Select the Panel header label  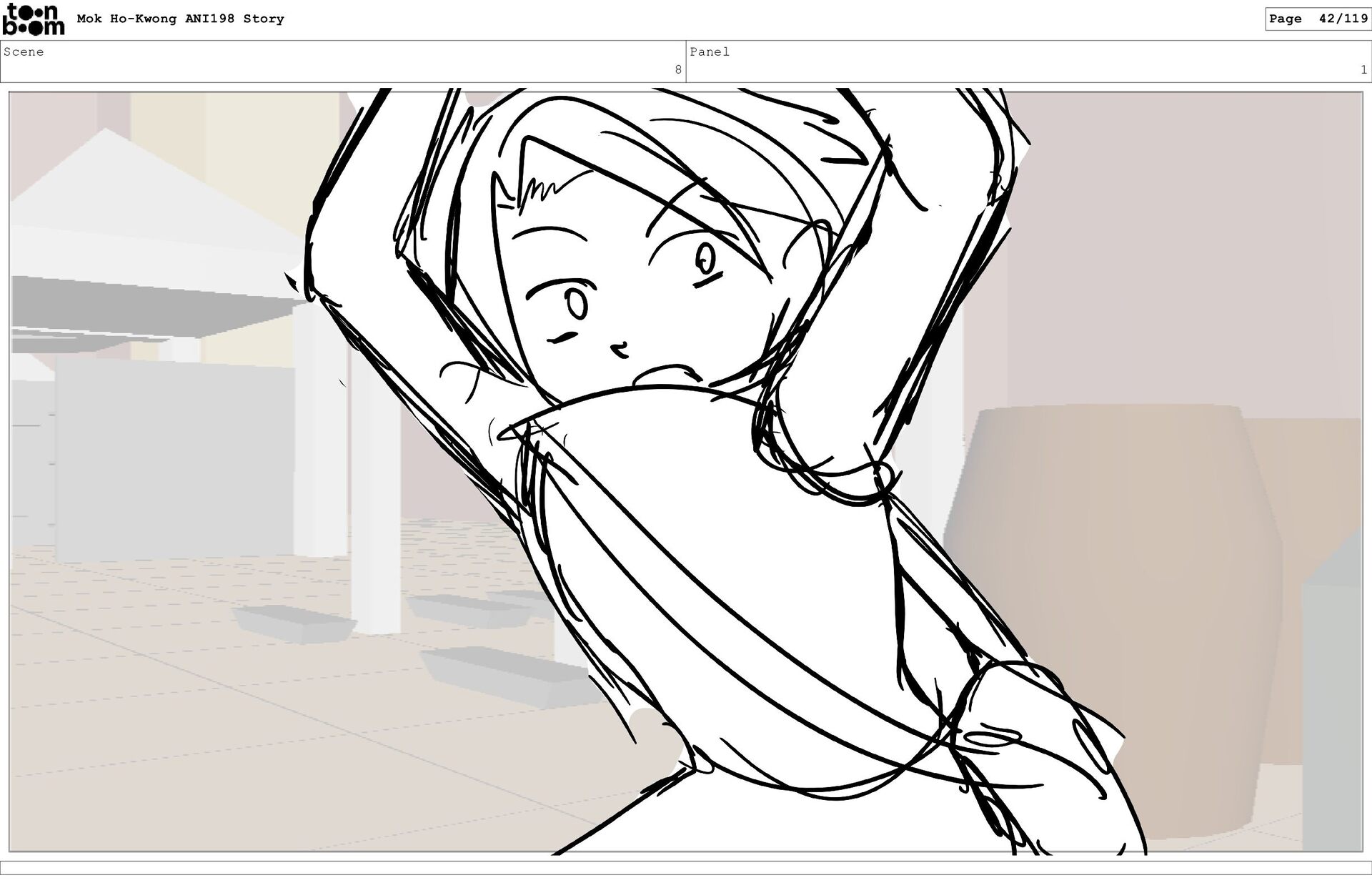pyautogui.click(x=709, y=51)
